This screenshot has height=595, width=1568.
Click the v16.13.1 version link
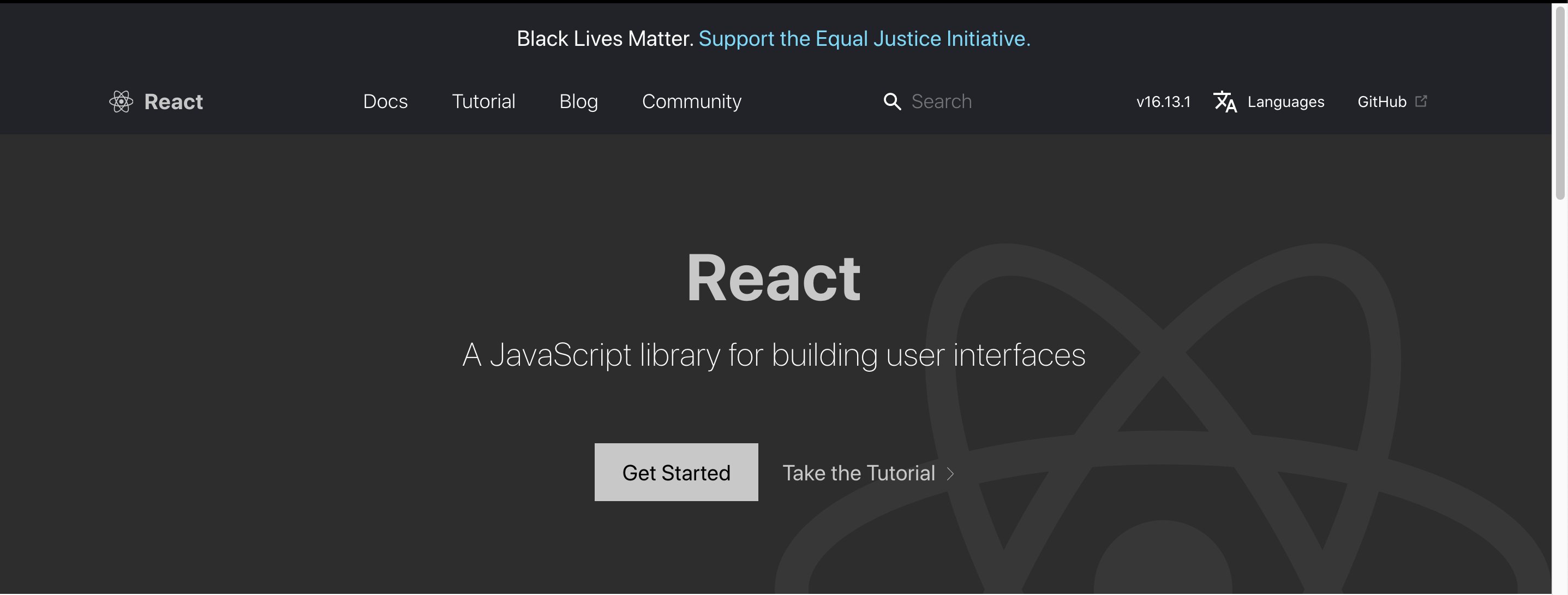point(1163,102)
